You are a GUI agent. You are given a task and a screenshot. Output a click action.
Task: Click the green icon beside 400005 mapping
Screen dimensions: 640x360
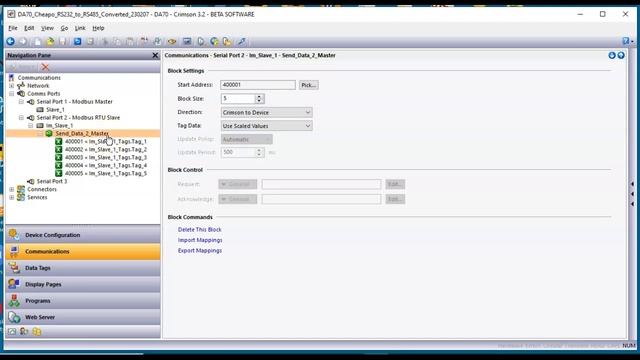point(59,173)
